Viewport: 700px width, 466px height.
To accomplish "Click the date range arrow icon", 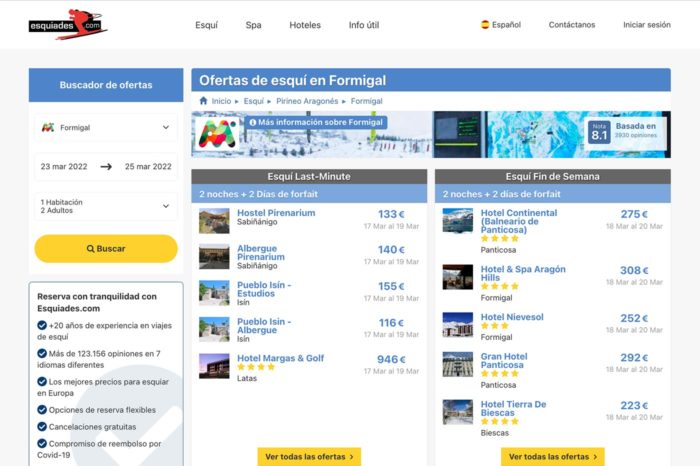I will point(106,166).
